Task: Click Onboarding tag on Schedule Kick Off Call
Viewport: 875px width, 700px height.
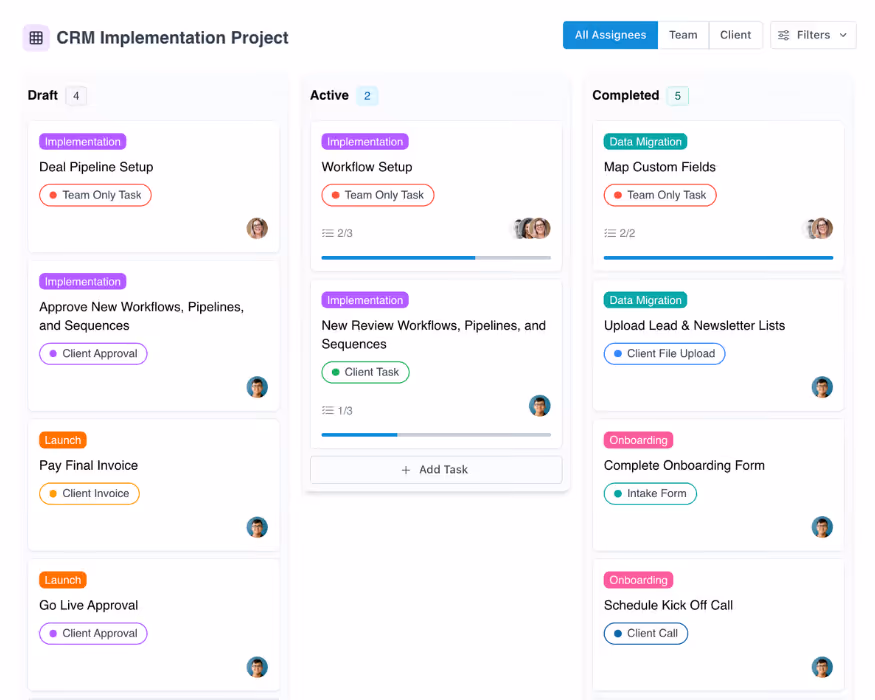Action: point(638,580)
